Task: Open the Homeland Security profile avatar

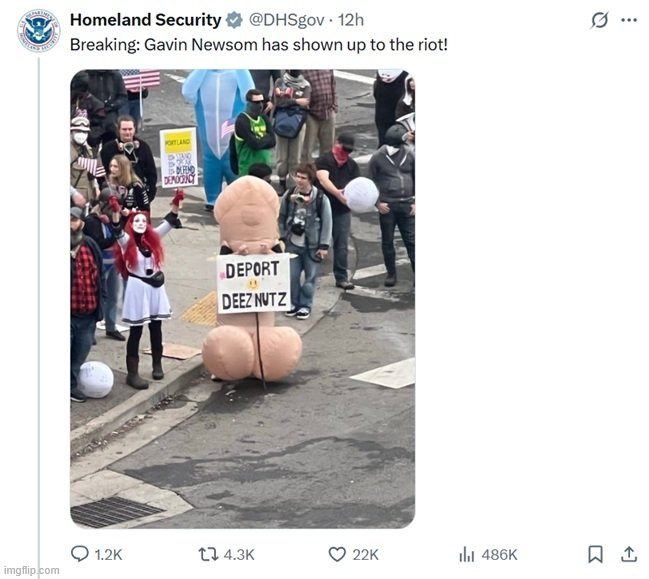Action: click(38, 31)
